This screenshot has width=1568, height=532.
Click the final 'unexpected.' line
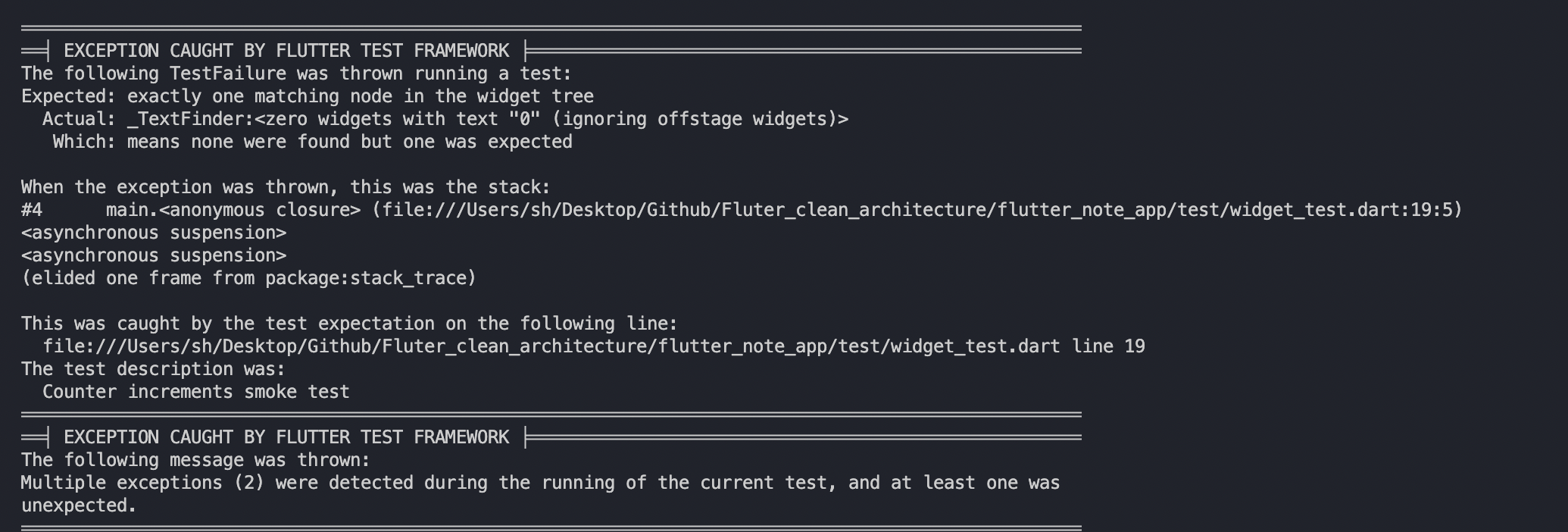point(79,505)
